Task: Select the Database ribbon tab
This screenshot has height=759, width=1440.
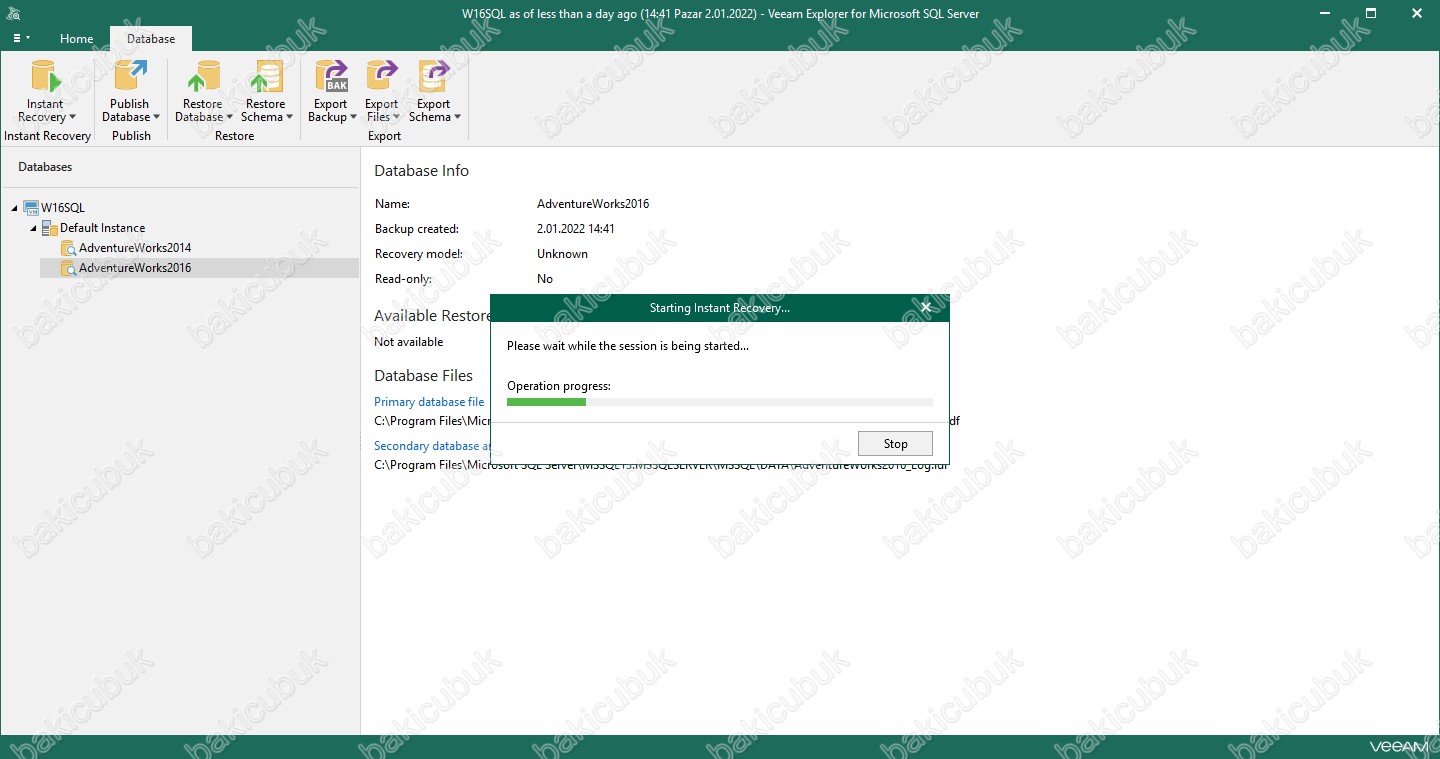Action: pyautogui.click(x=151, y=39)
